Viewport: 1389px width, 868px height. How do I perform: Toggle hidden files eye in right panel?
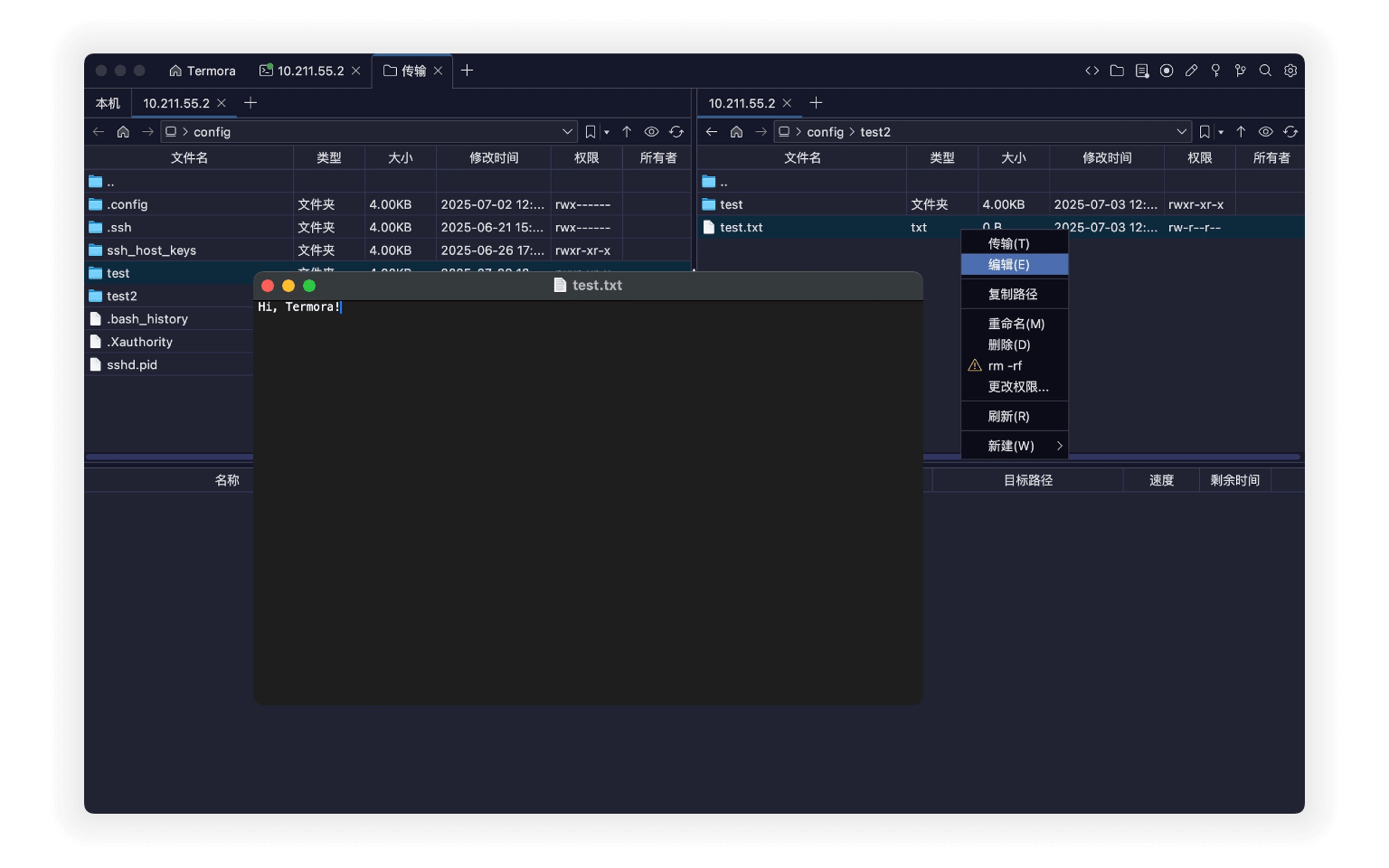1265,132
